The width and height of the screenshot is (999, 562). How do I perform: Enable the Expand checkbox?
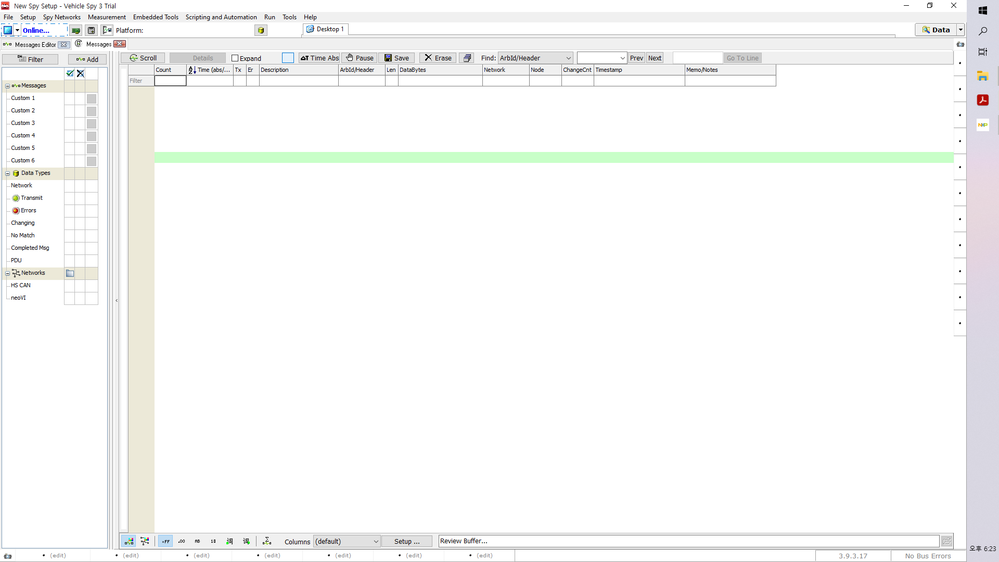[x=234, y=58]
